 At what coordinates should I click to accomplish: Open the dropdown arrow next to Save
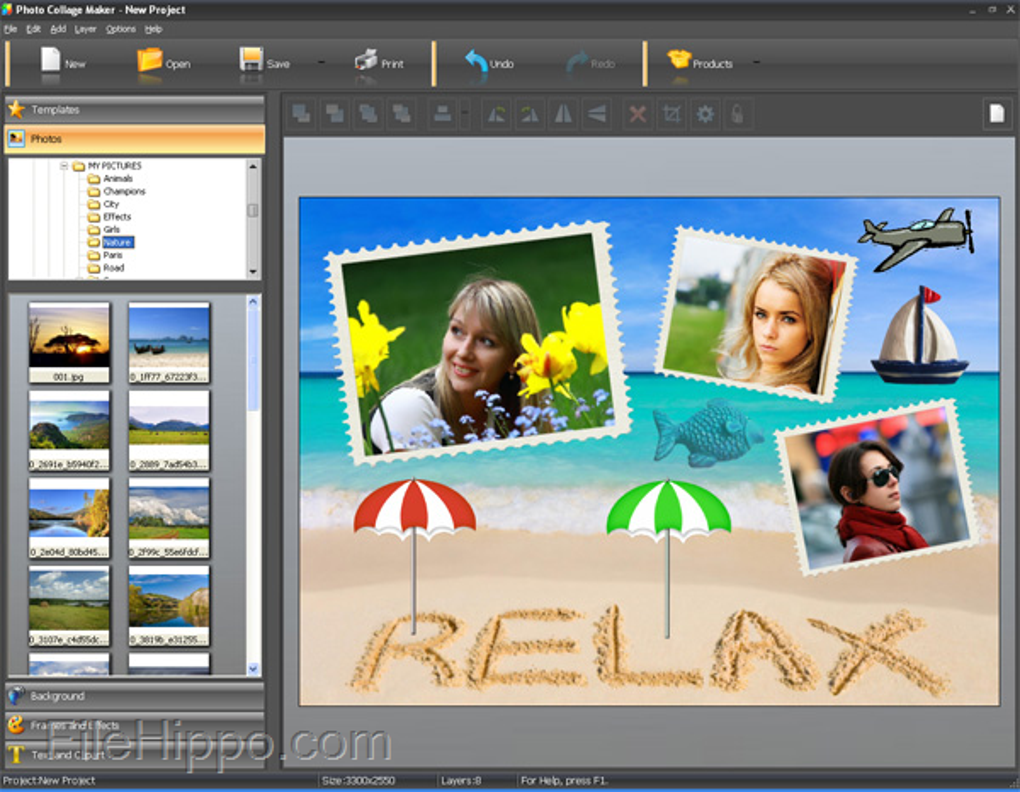(321, 62)
